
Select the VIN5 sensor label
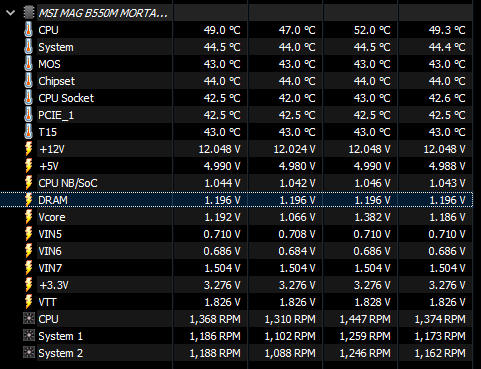pos(50,234)
